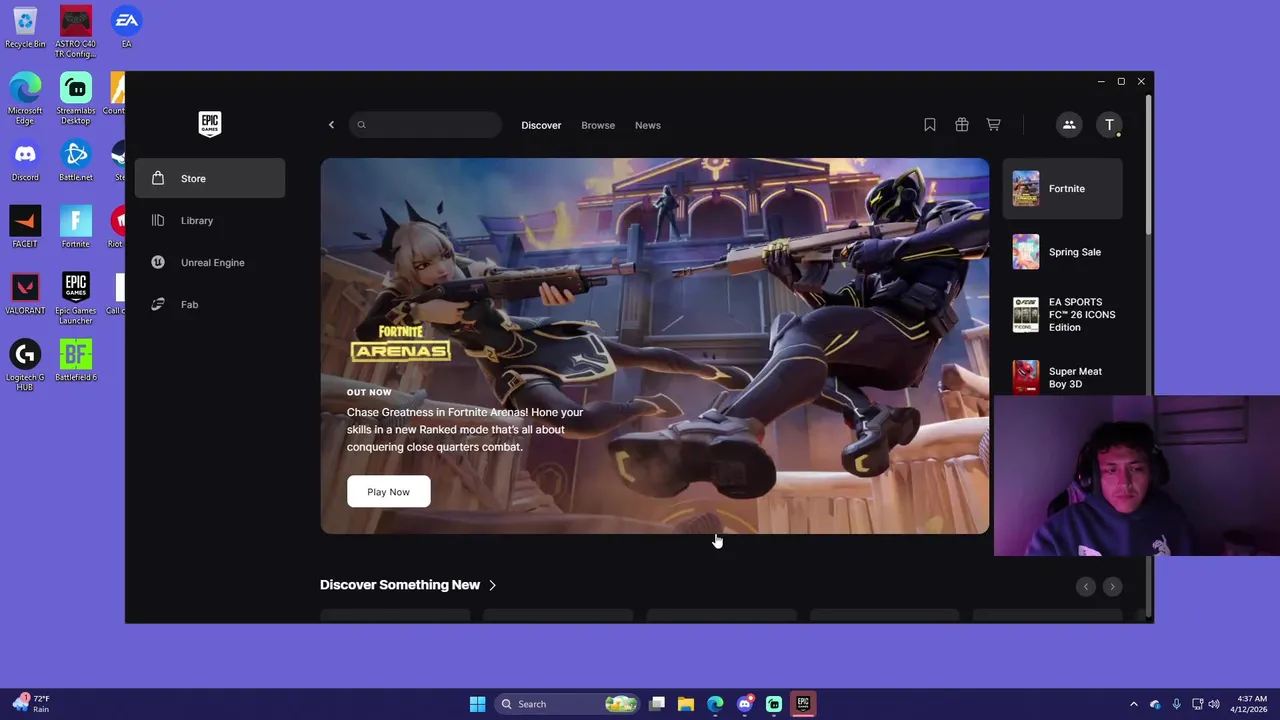Open the account profile T avatar
Screen dimensions: 1280x720
[1109, 125]
